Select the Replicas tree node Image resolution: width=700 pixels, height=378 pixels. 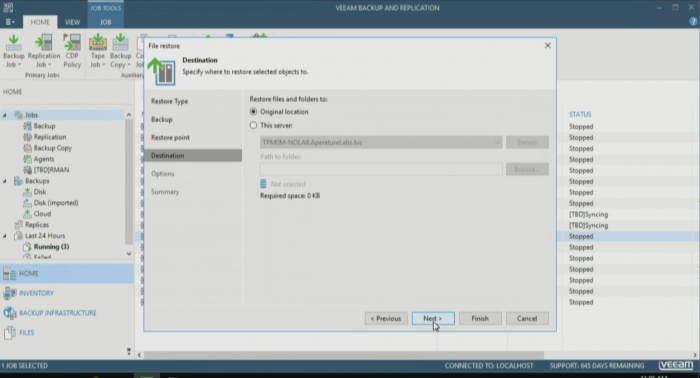(37, 224)
